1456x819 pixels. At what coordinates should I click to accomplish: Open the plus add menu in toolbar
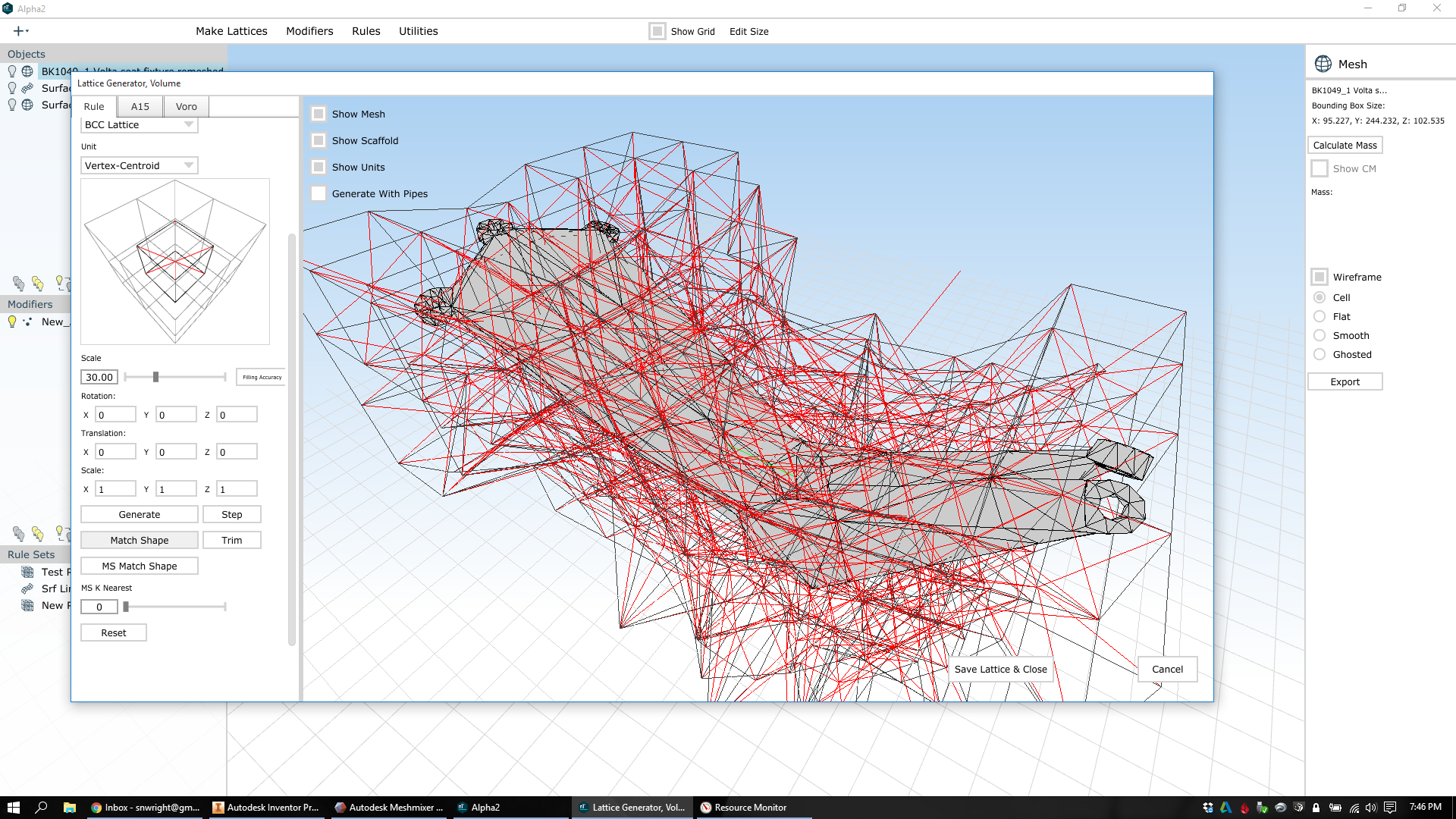tap(20, 31)
